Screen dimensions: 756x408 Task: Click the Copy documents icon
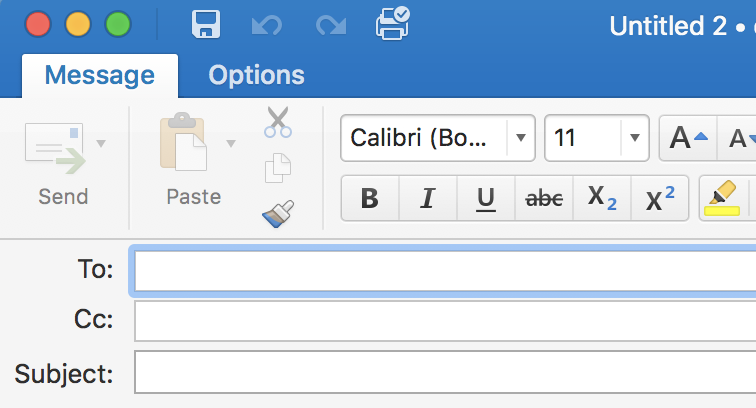tap(278, 168)
